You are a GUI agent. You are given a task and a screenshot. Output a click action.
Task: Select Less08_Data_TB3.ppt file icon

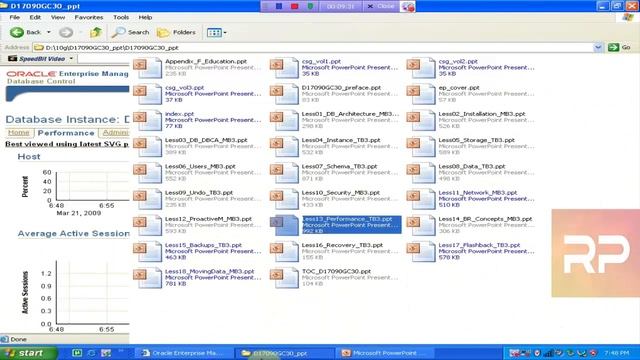coord(421,173)
